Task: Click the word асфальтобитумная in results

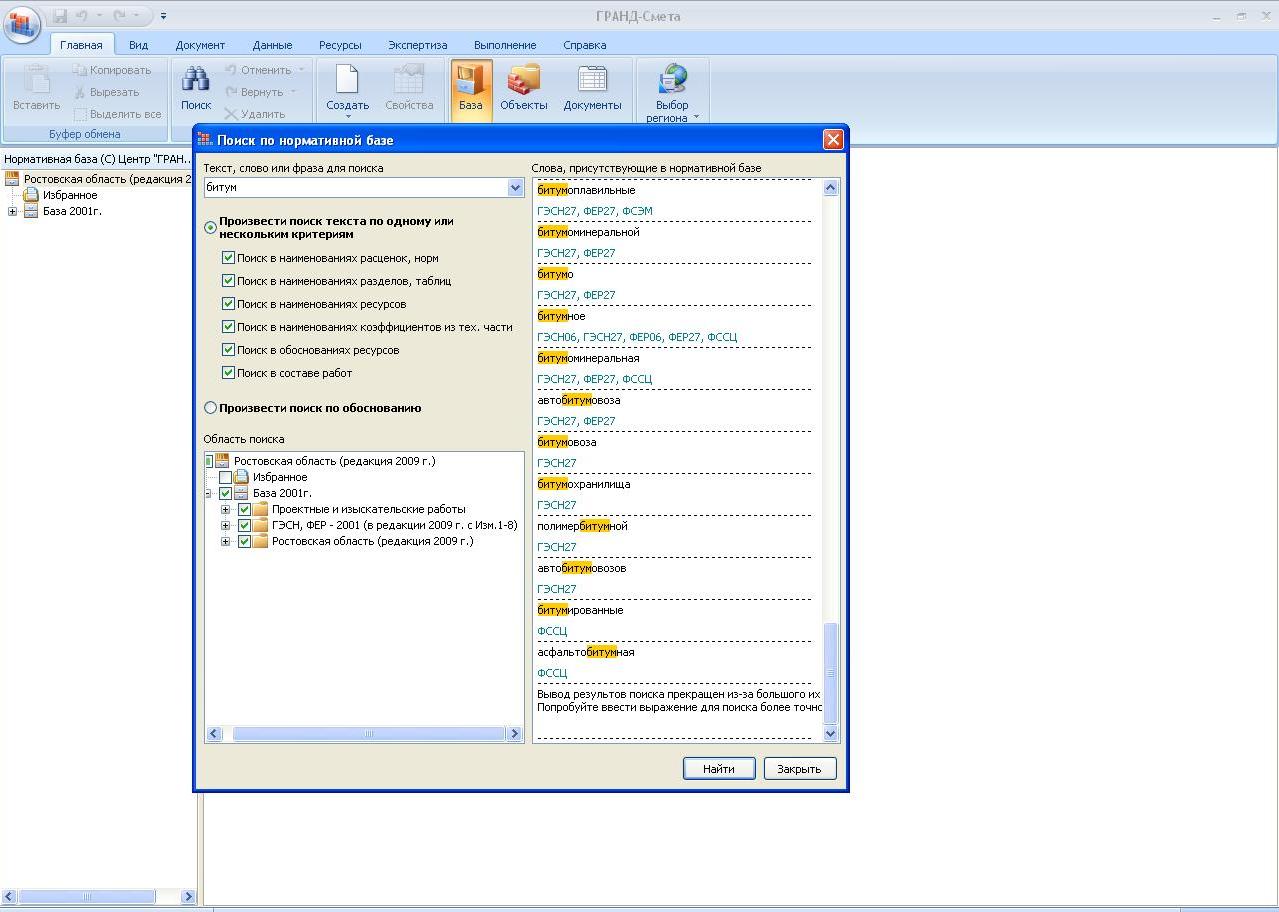Action: pyautogui.click(x=585, y=652)
